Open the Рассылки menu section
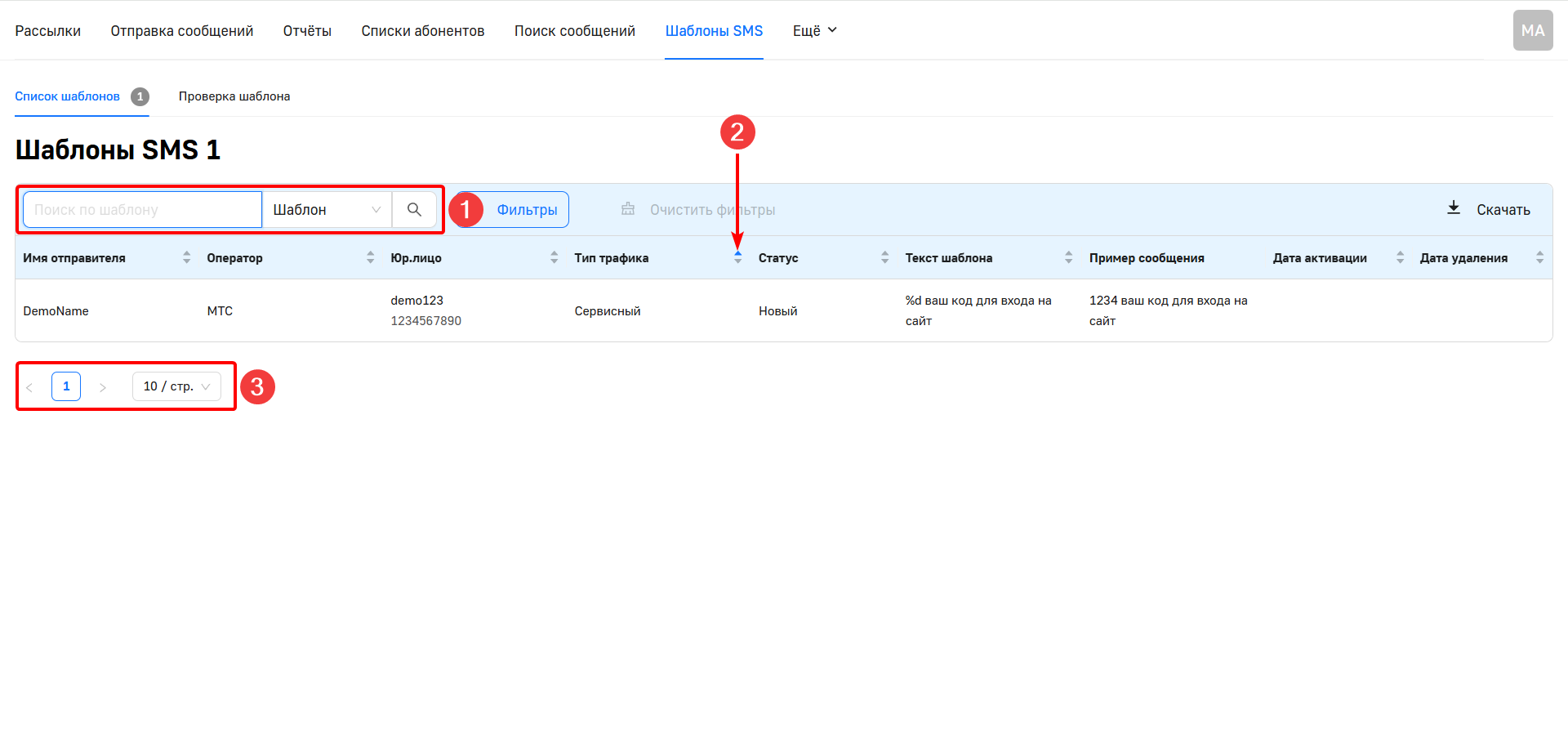Screen dimensions: 1568x745 [48, 31]
